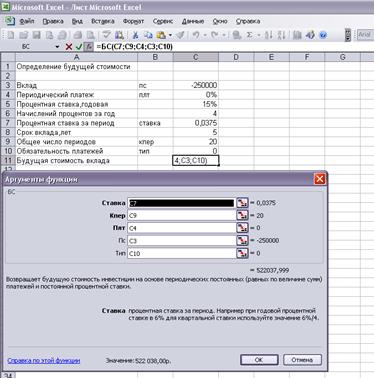This screenshot has height=378, width=374.
Task: Open the Вид menu
Action: point(77,21)
